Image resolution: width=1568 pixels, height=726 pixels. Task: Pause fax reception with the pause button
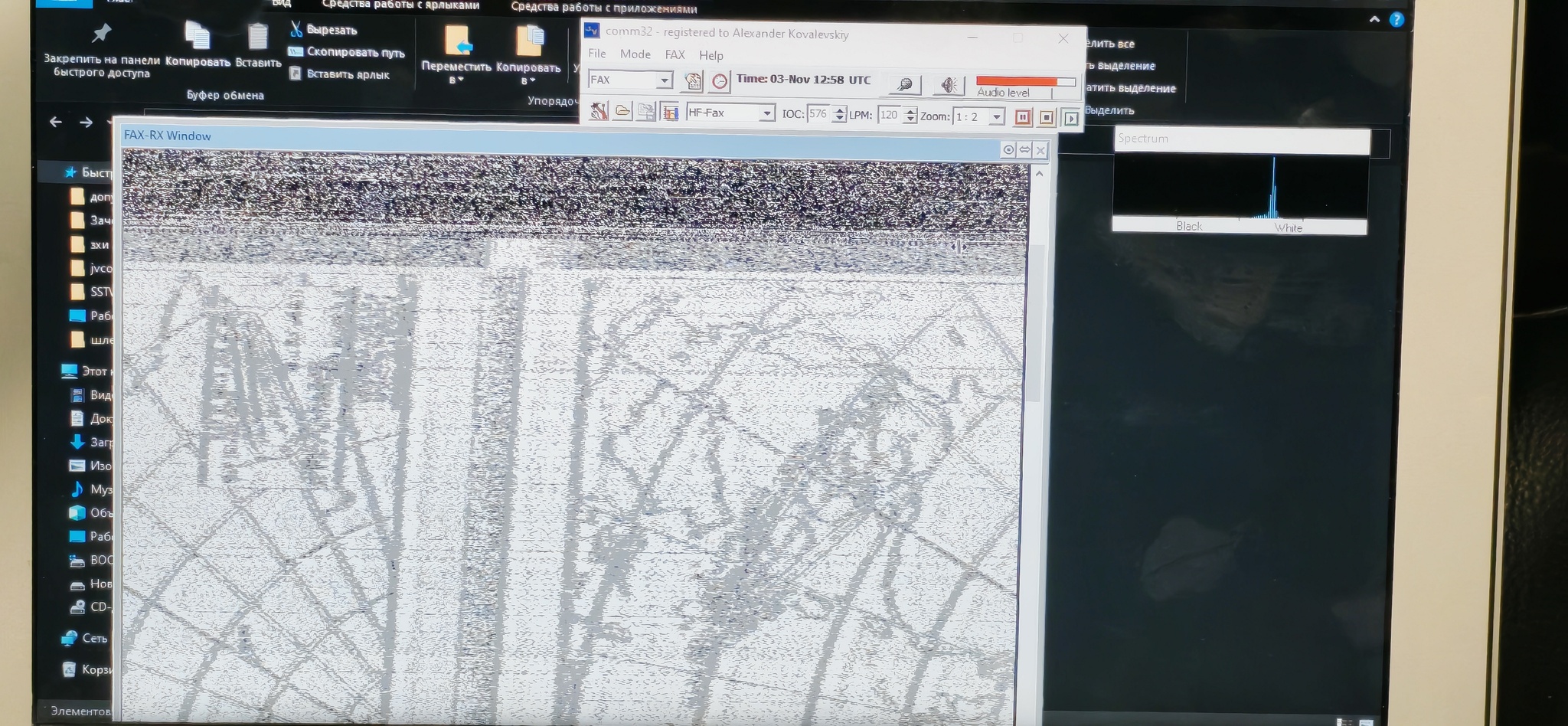(x=1022, y=117)
